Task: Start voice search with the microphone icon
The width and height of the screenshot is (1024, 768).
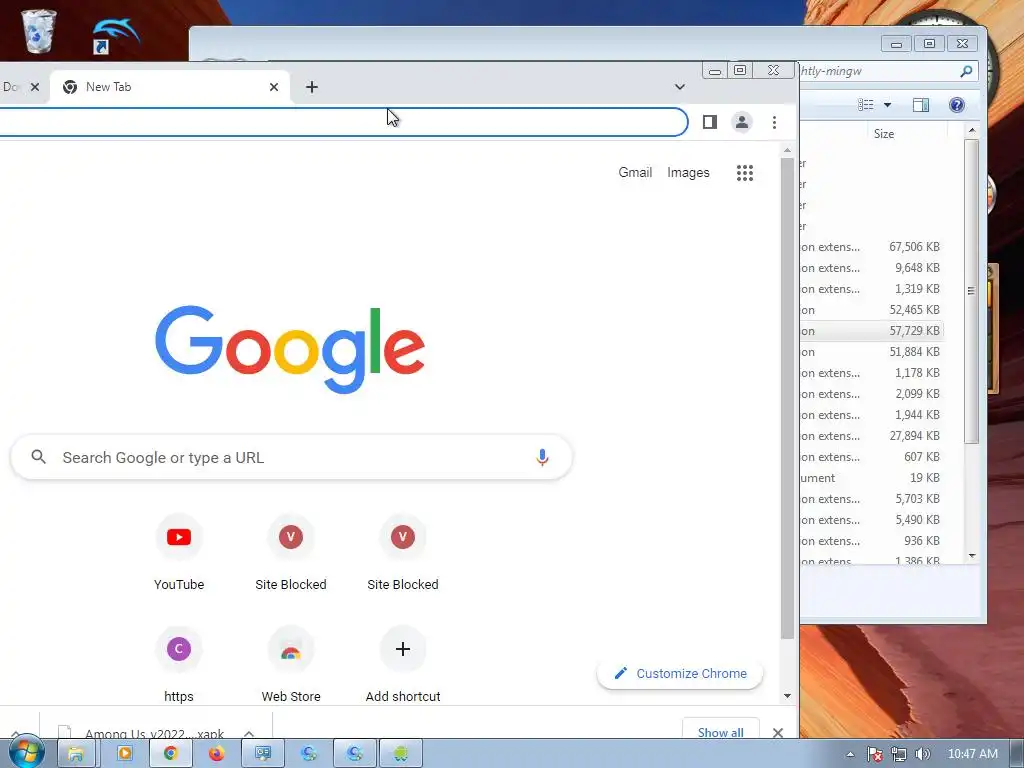Action: pos(542,457)
